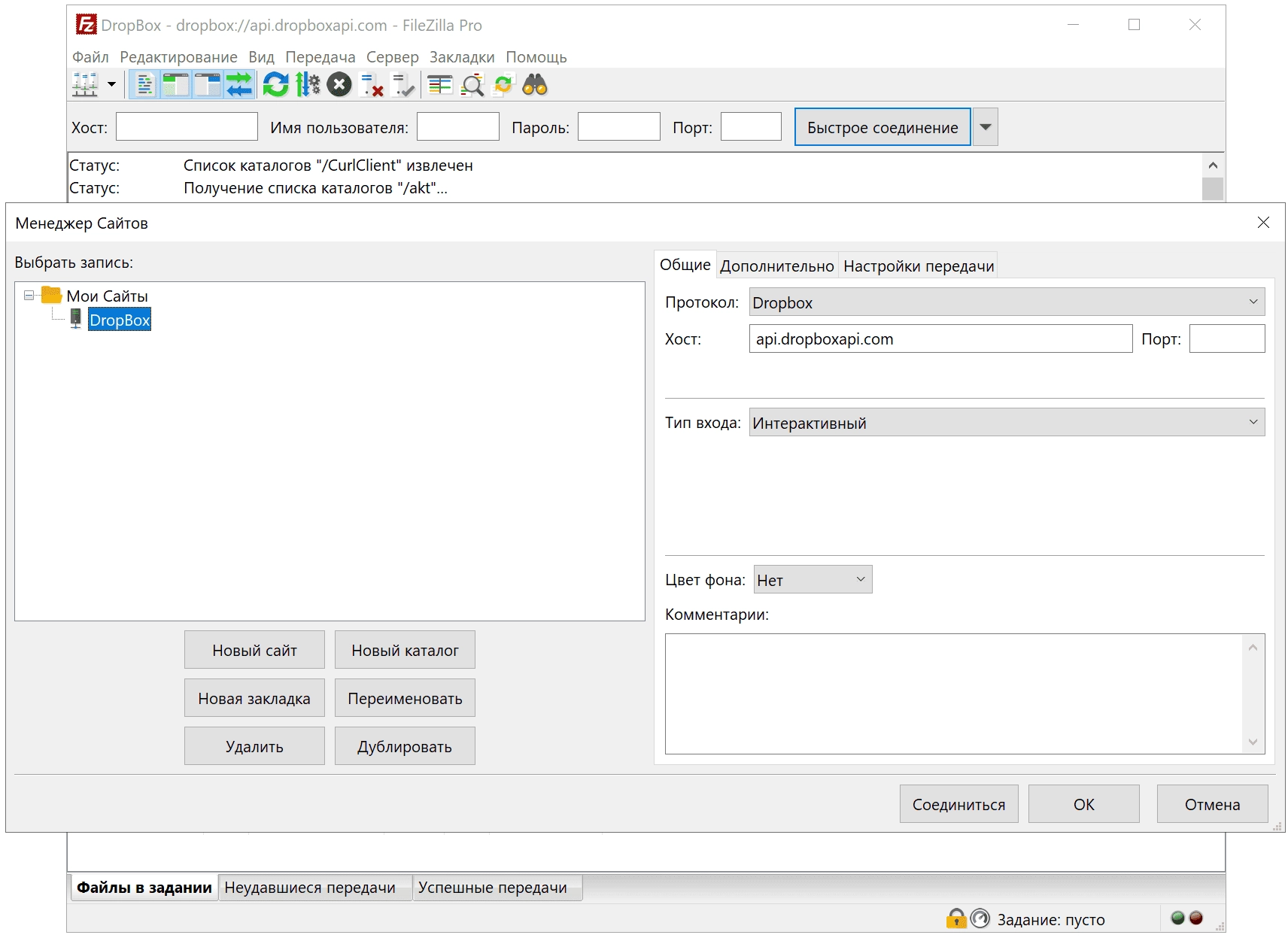Open the Тип входа dropdown
Viewport: 1288px width, 938px height.
(1007, 423)
